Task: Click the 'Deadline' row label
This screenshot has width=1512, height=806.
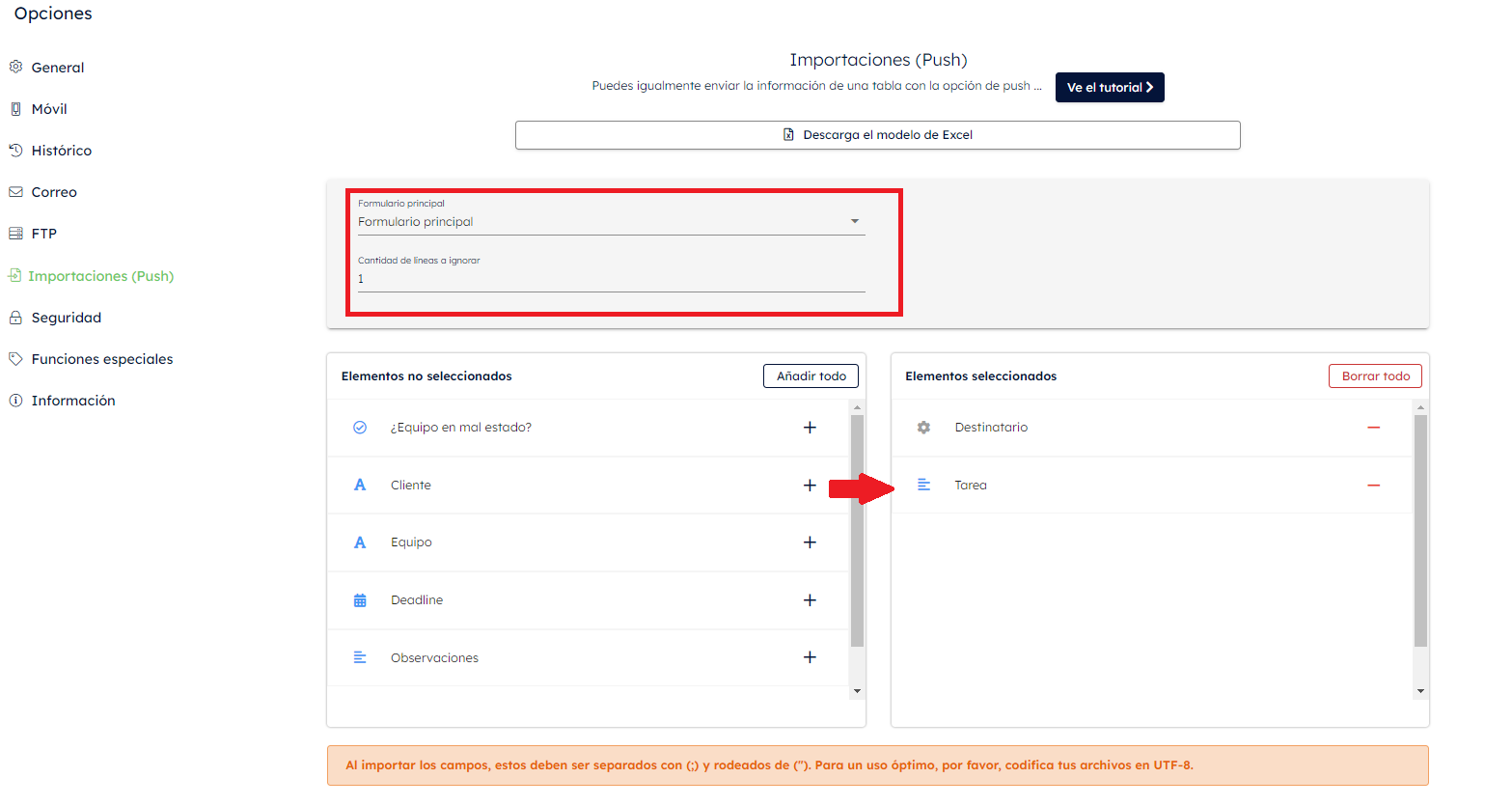Action: [x=417, y=600]
